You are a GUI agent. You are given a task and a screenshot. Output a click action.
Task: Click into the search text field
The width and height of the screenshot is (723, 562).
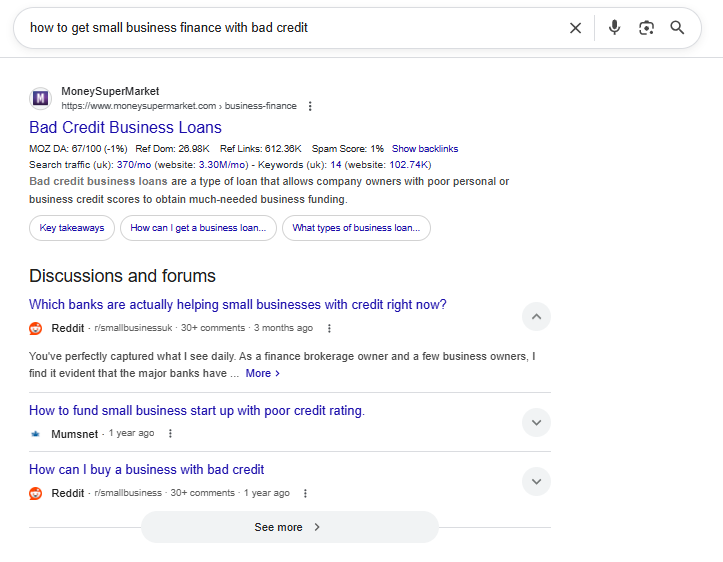pos(295,28)
